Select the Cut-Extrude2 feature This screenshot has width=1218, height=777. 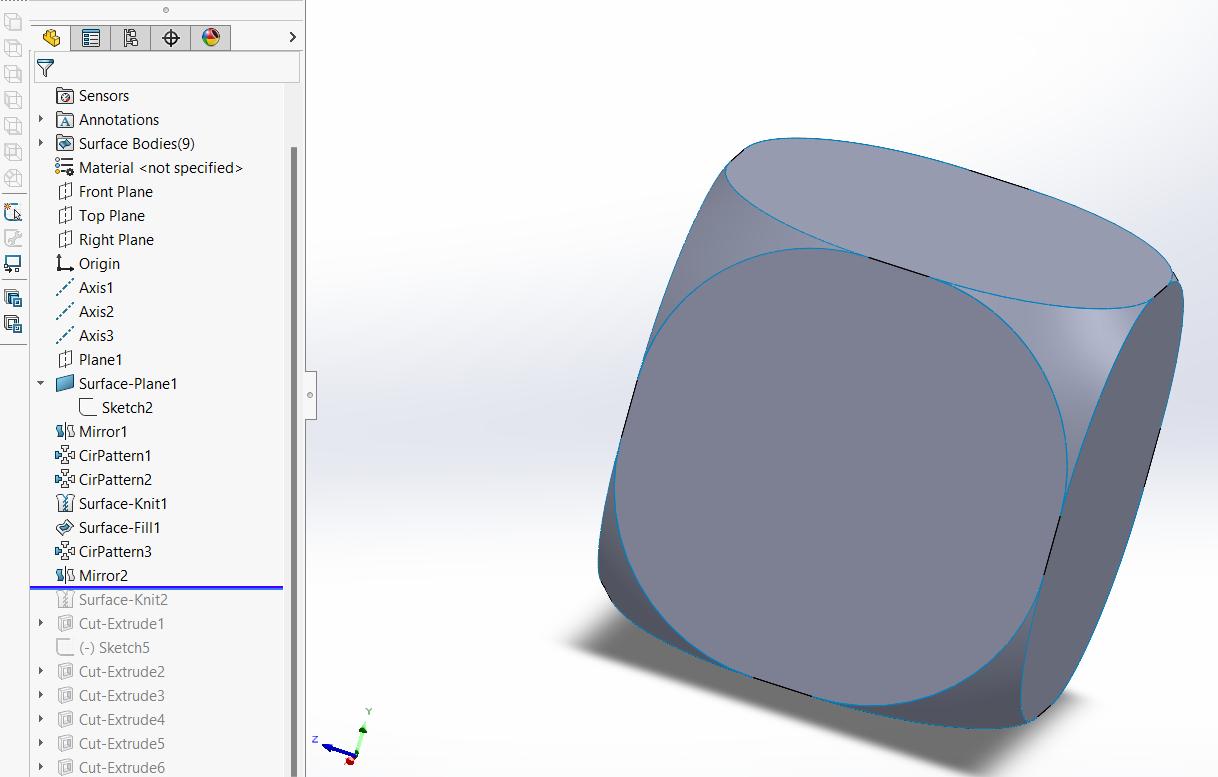111,672
